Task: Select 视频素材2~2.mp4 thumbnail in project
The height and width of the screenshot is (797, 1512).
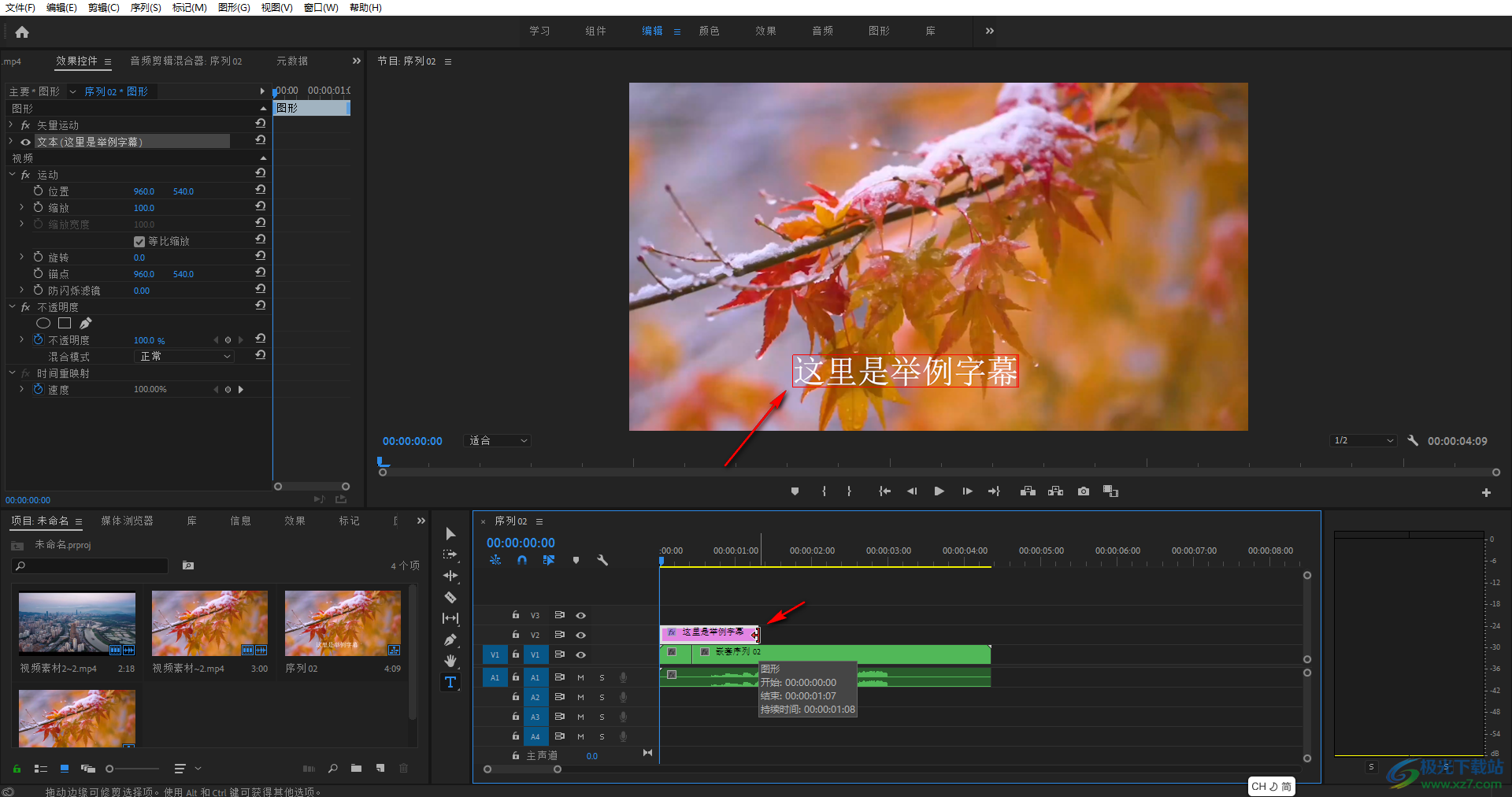Action: click(77, 624)
